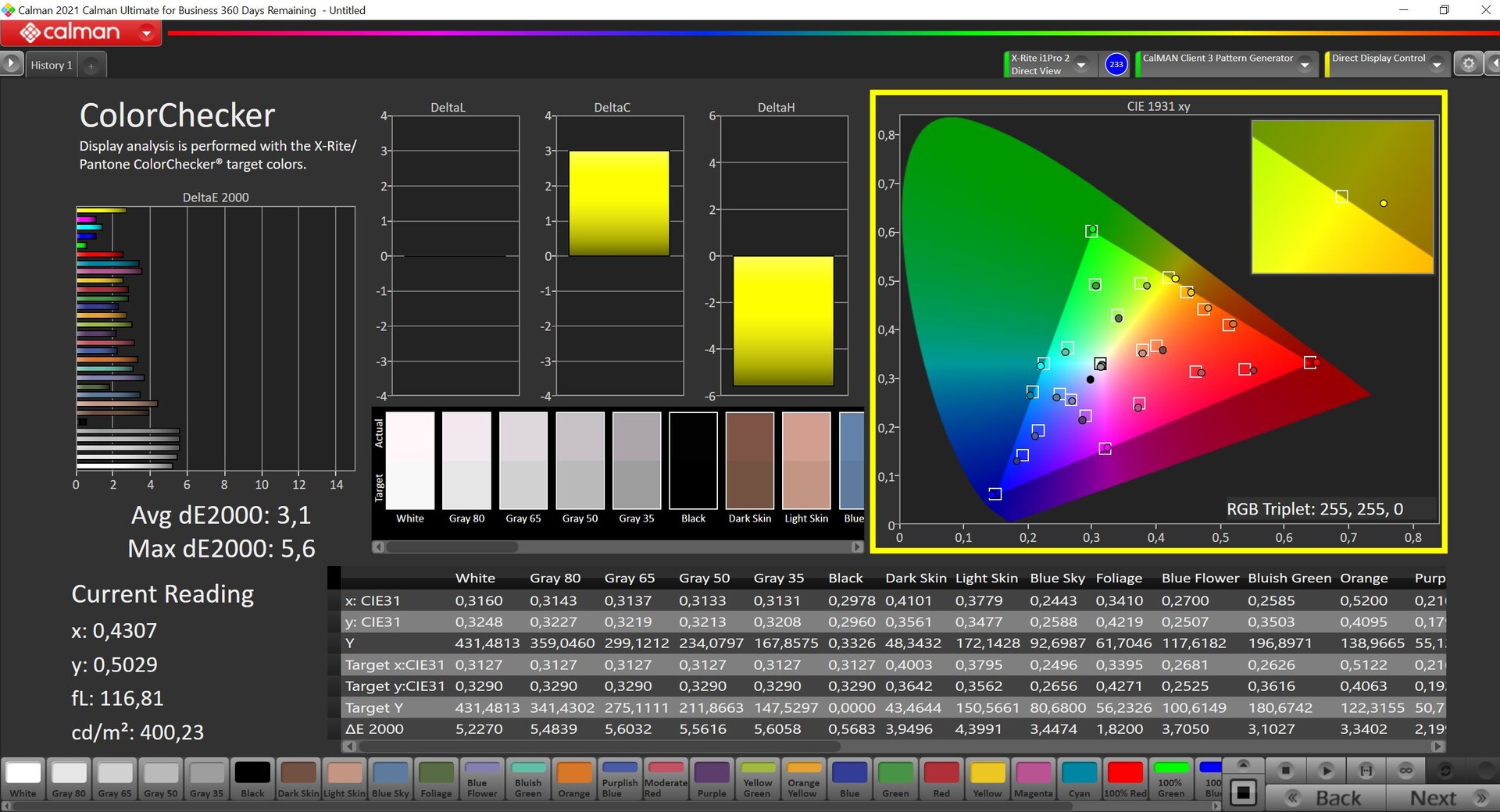Click the data table left scroll arrow
1500x812 pixels.
tap(348, 746)
